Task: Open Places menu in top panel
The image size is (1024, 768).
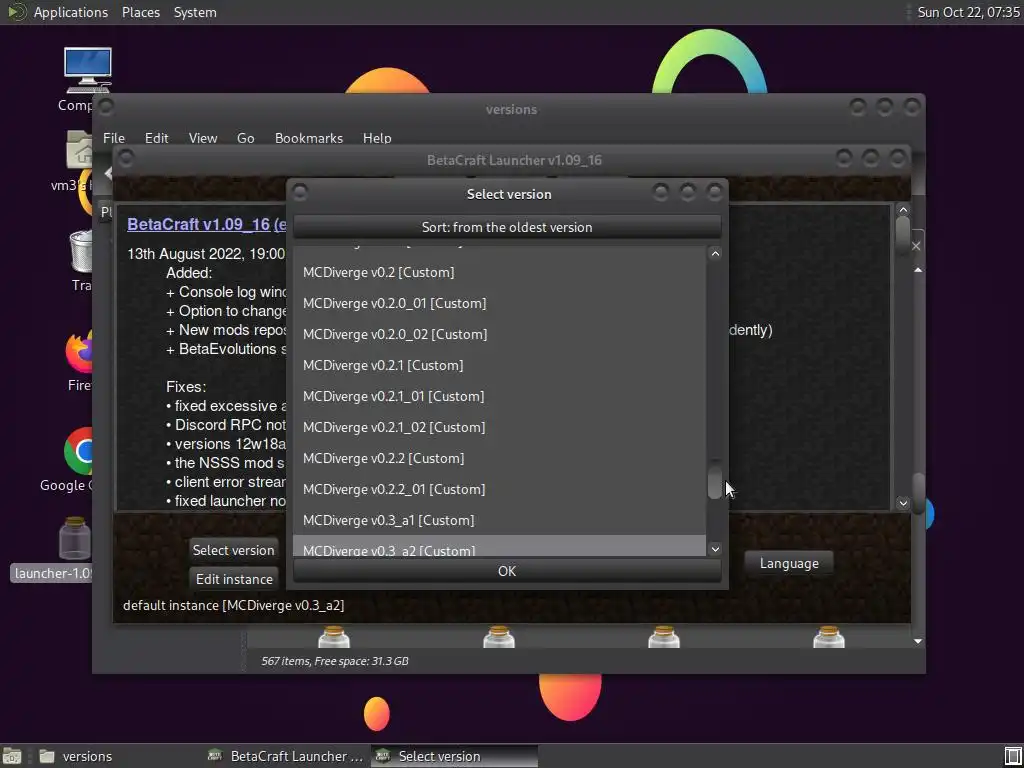Action: click(x=140, y=12)
